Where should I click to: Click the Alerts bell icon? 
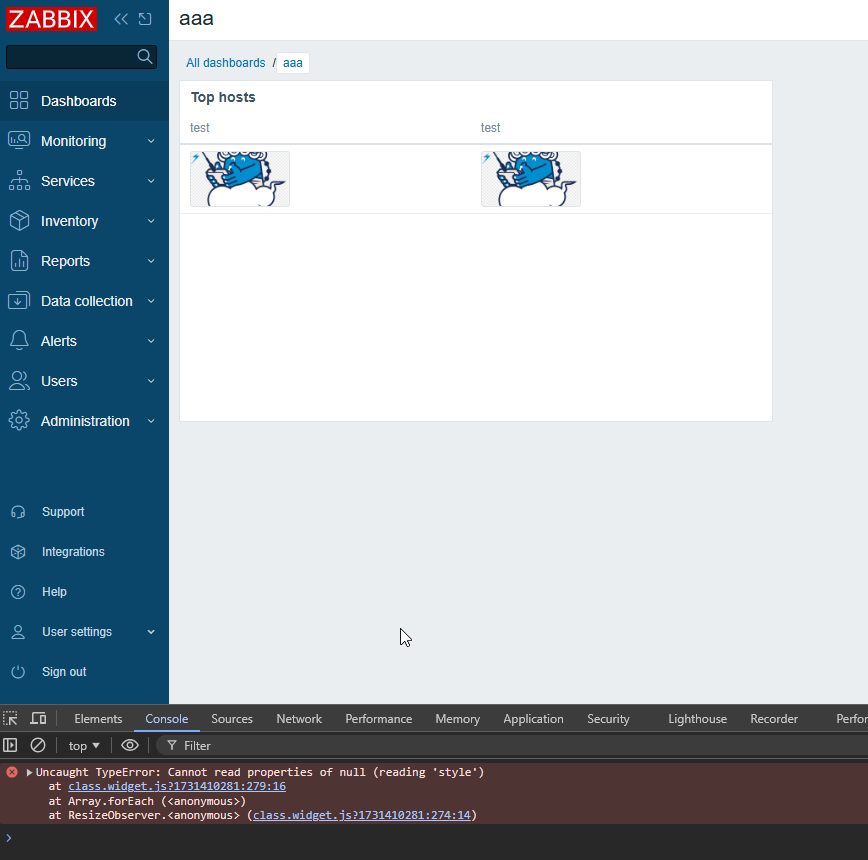pos(19,340)
